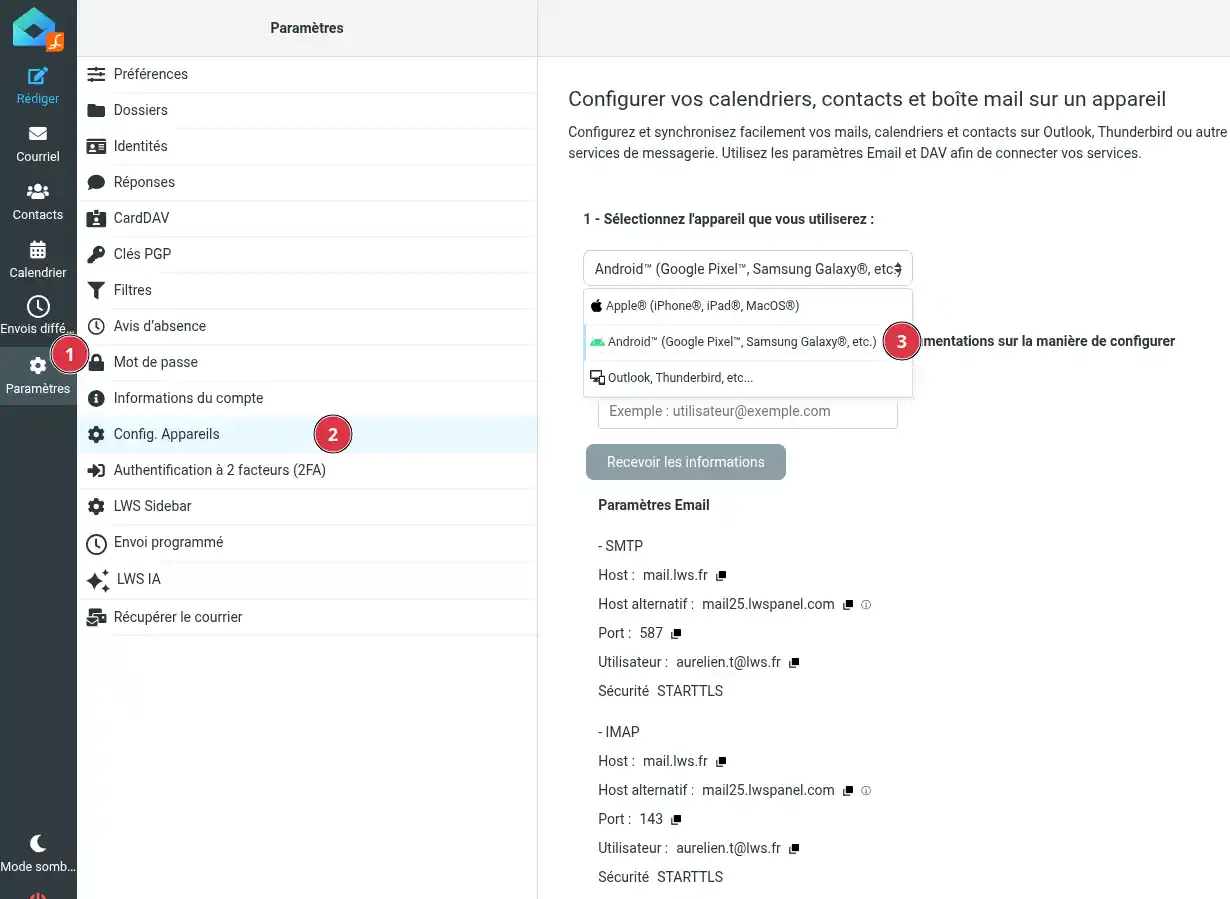This screenshot has height=899, width=1230.
Task: Select Config. Appareils entry
Action: click(307, 434)
